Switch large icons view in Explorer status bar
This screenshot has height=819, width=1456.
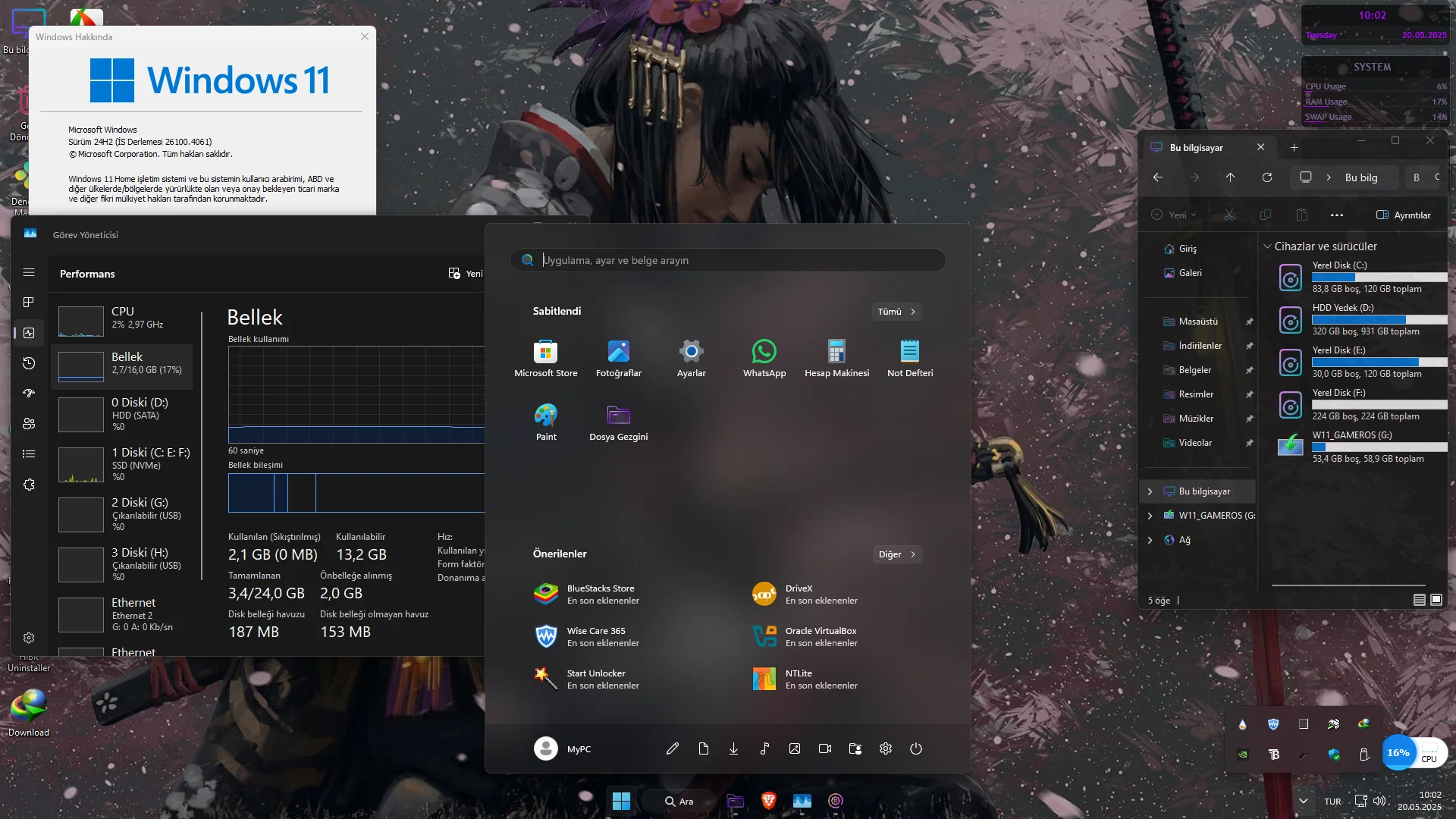click(x=1436, y=600)
